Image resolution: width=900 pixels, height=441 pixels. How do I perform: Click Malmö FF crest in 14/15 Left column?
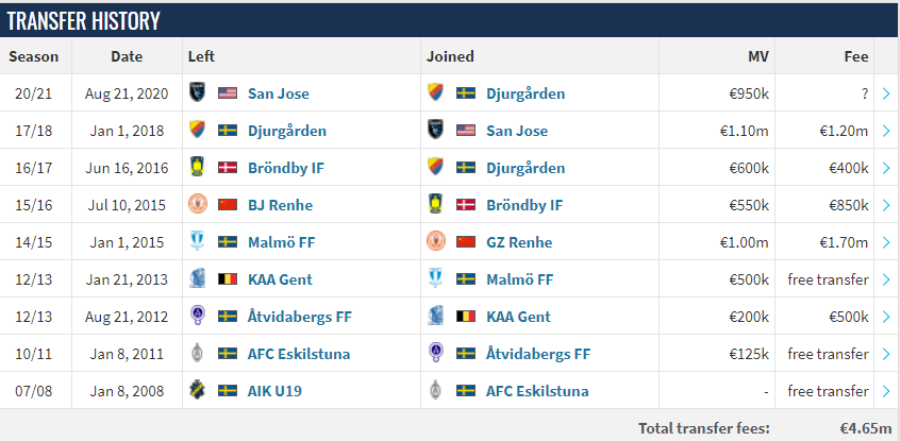pyautogui.click(x=197, y=242)
